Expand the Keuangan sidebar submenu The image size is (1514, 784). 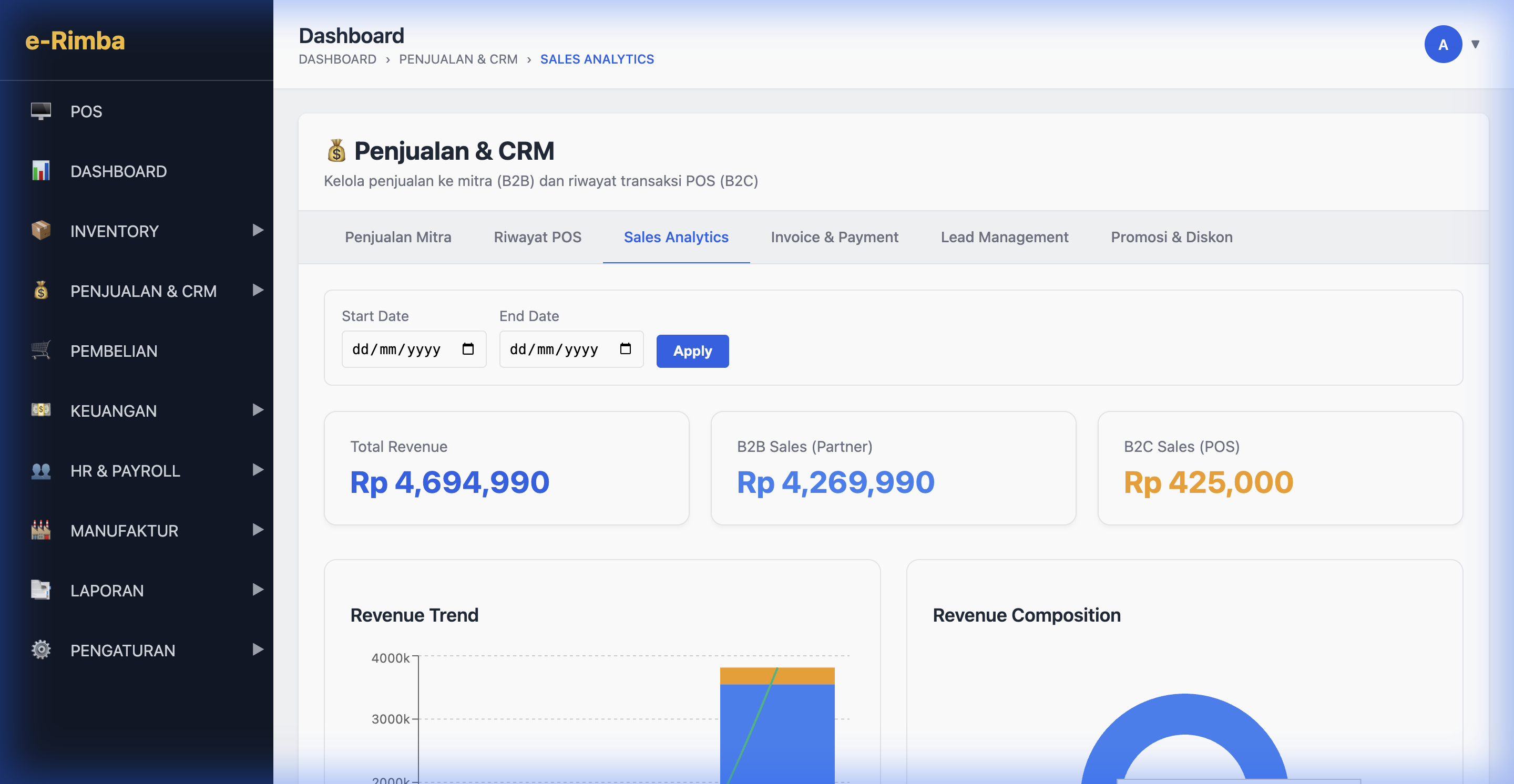(x=258, y=410)
